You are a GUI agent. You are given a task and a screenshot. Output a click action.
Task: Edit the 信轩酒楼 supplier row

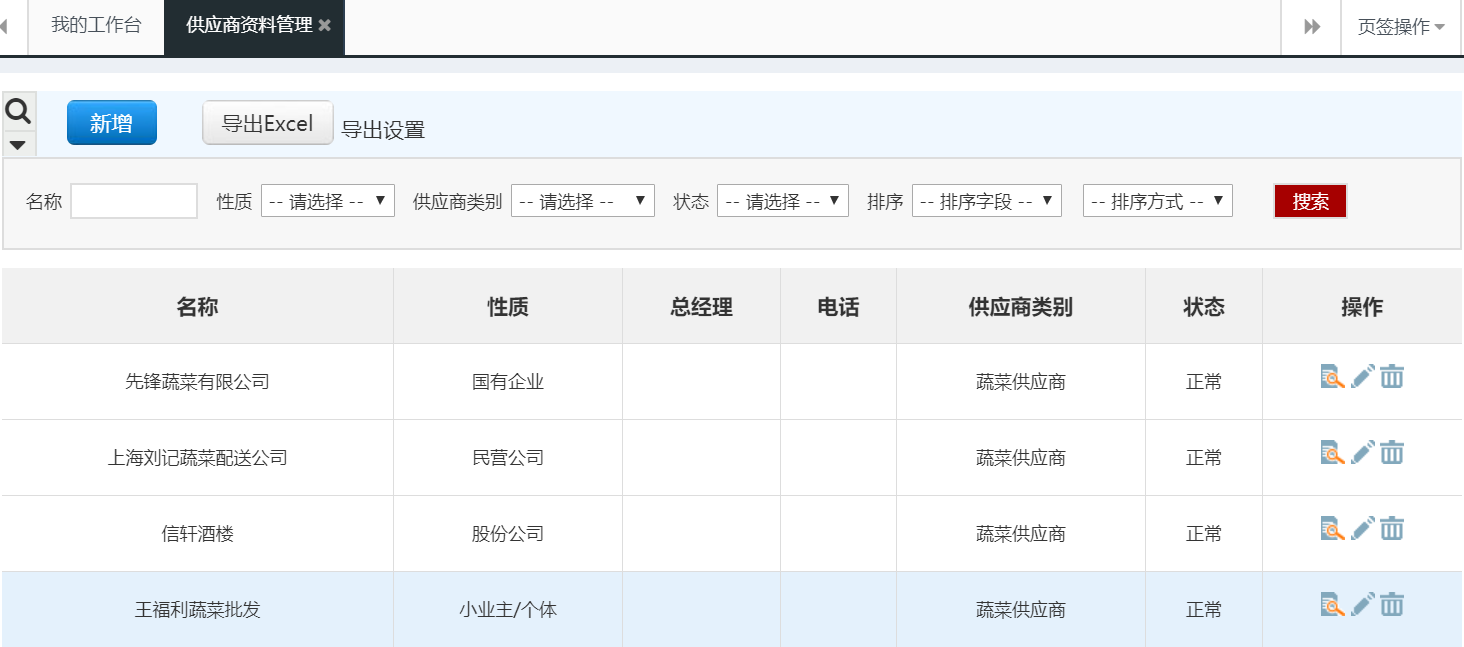(x=1363, y=529)
